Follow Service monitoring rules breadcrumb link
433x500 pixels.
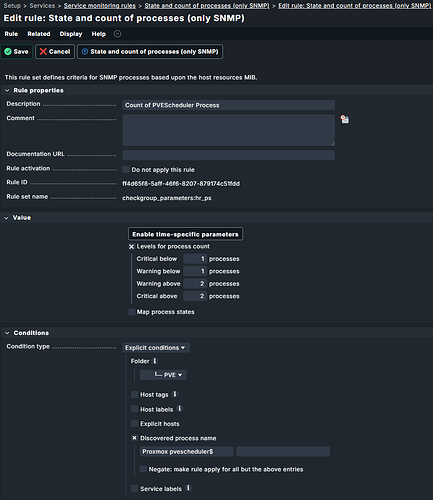click(100, 6)
